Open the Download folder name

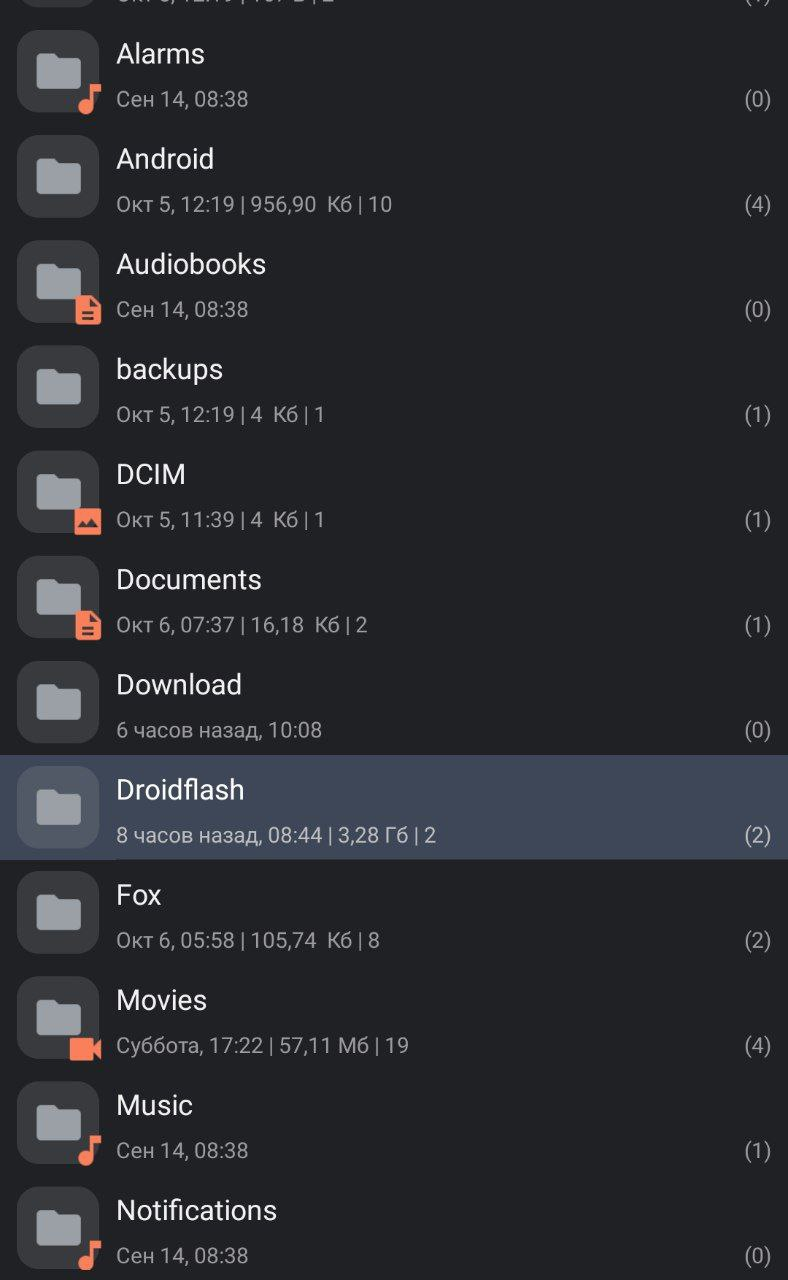click(179, 685)
